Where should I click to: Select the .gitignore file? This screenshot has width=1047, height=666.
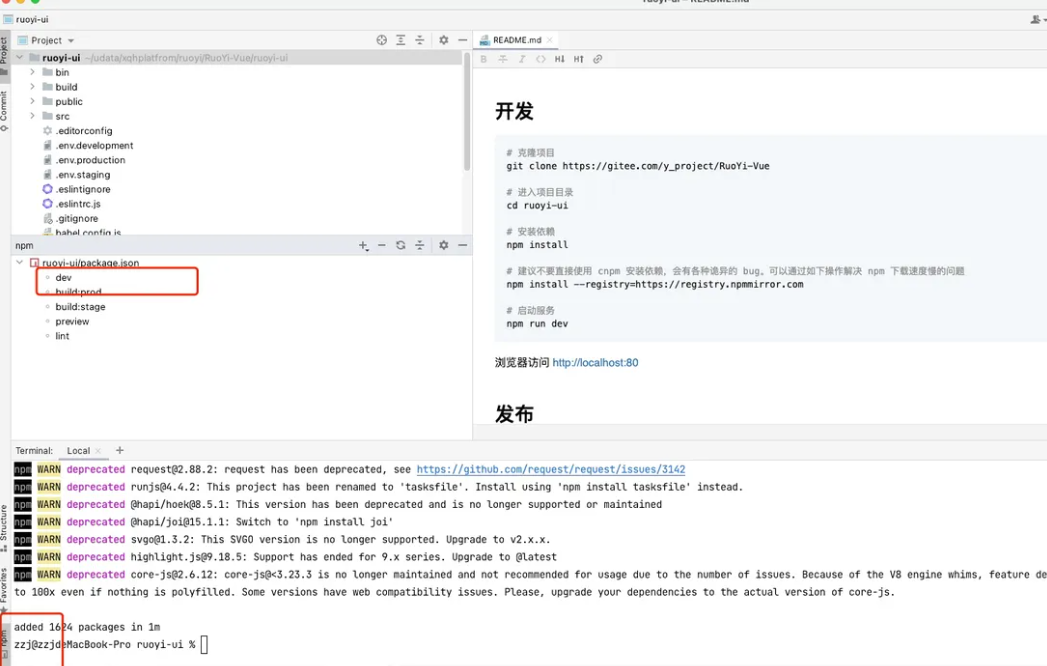(x=76, y=219)
